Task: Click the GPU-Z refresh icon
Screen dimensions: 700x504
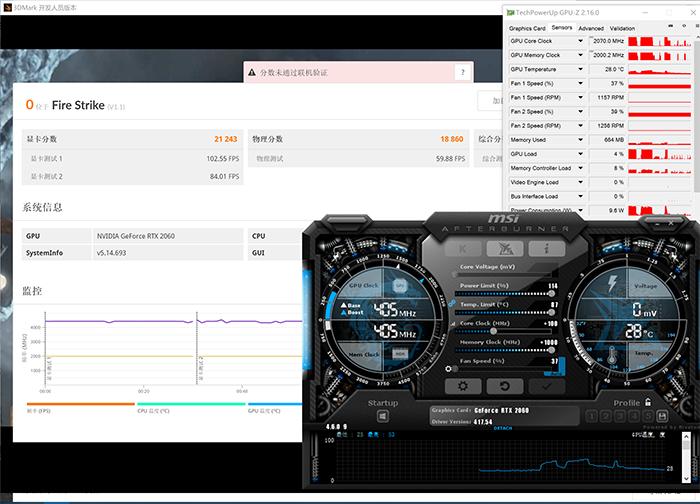Action: 684,26
